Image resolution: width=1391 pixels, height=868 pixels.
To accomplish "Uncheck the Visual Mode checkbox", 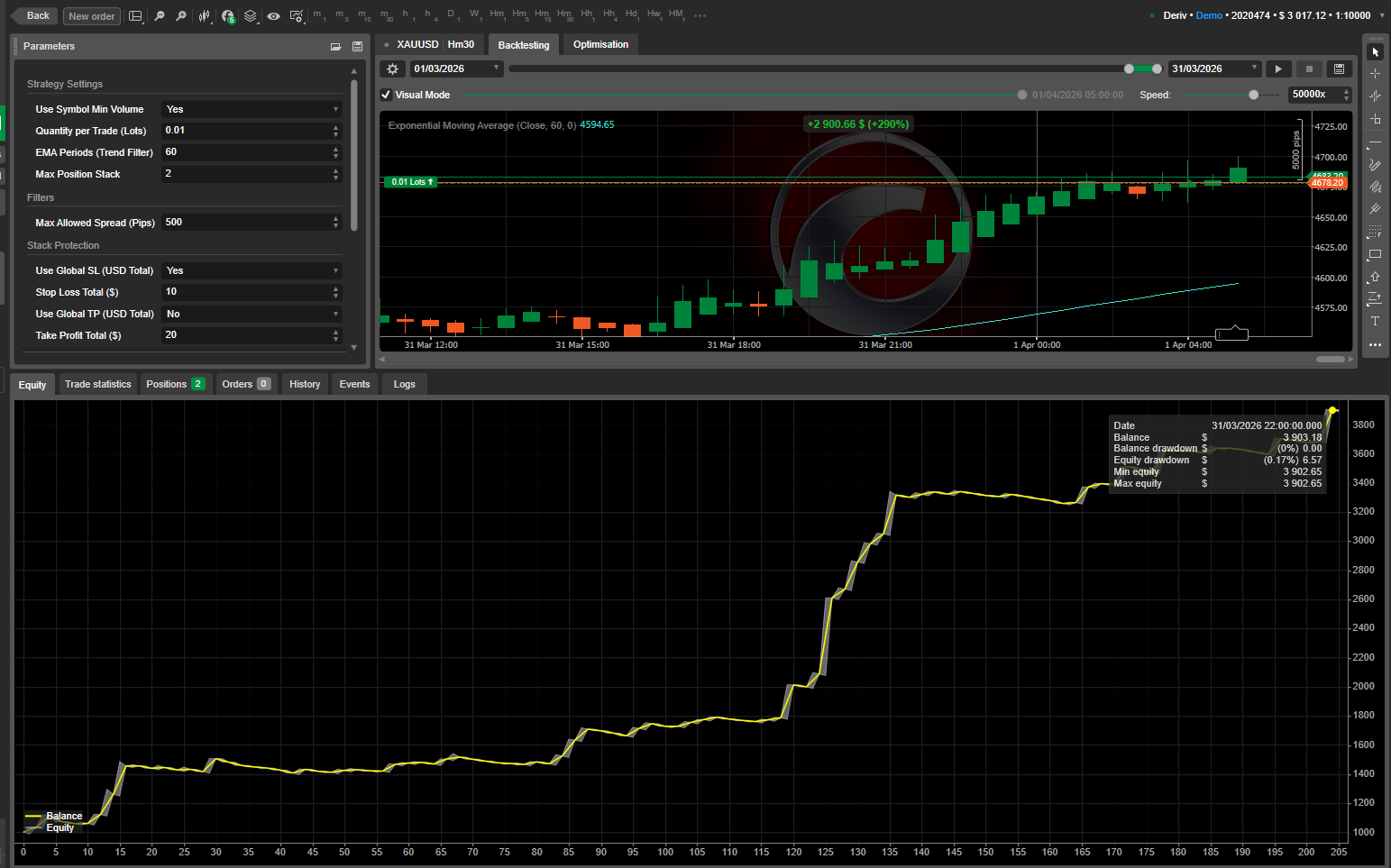I will 386,95.
